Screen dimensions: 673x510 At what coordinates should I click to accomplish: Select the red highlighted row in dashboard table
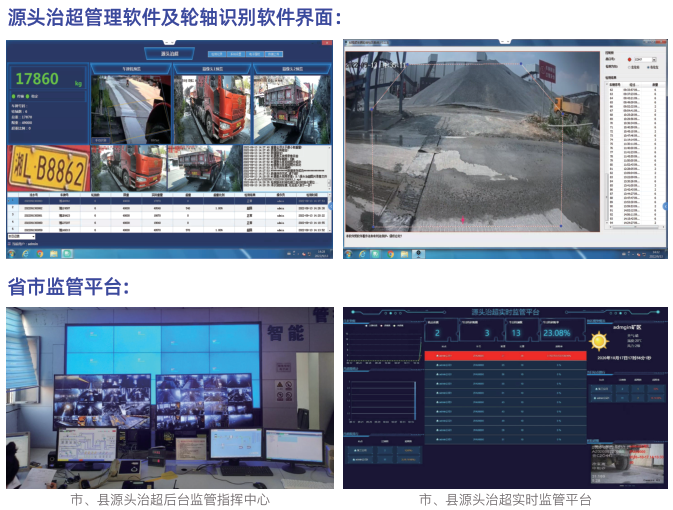click(505, 355)
